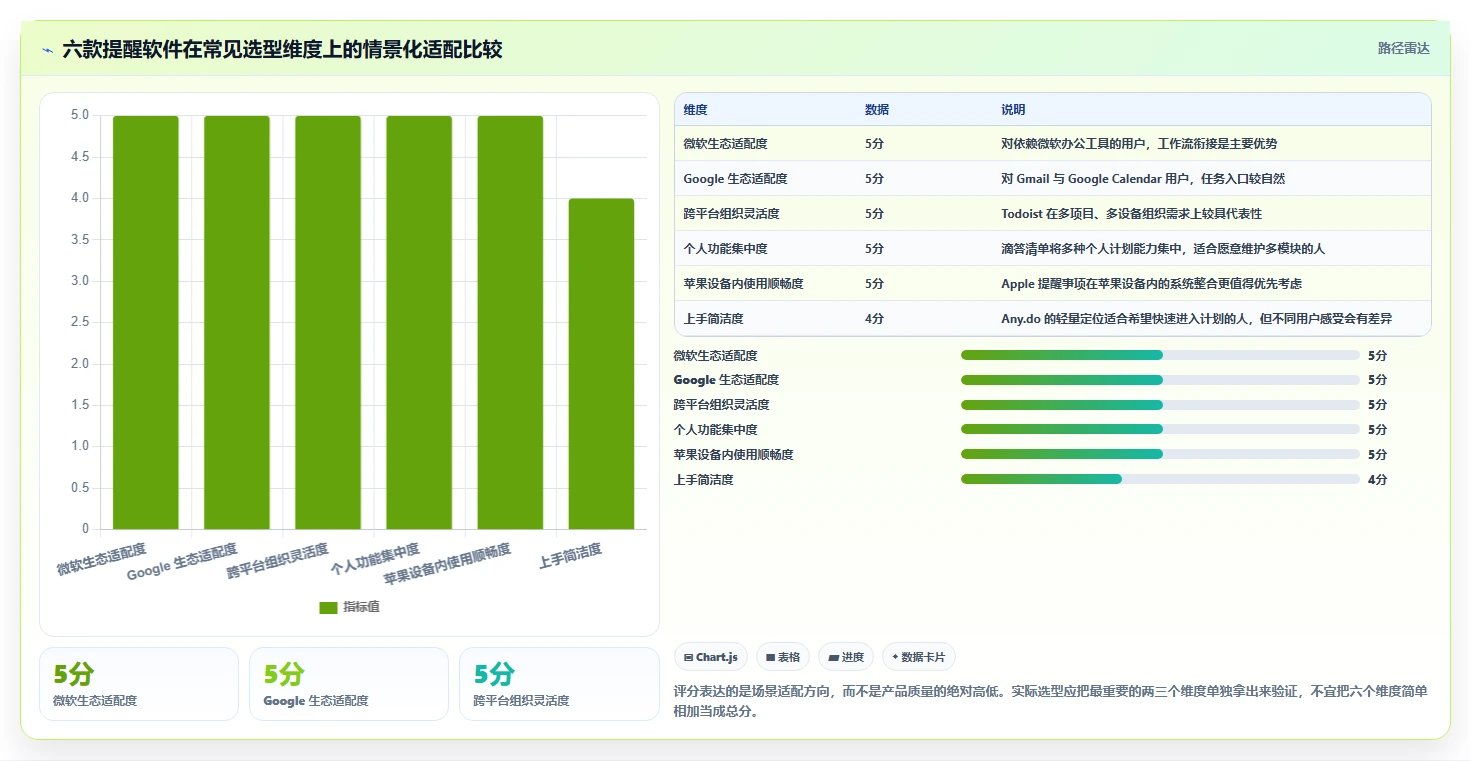The image size is (1471, 761).
Task: Click the 苹果设备内使用顺畅度 progress bar
Action: [x=1160, y=454]
